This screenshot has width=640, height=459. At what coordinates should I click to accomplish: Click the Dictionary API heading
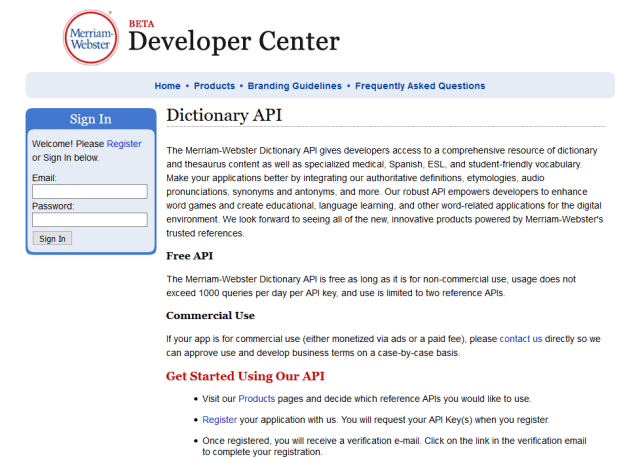(224, 115)
